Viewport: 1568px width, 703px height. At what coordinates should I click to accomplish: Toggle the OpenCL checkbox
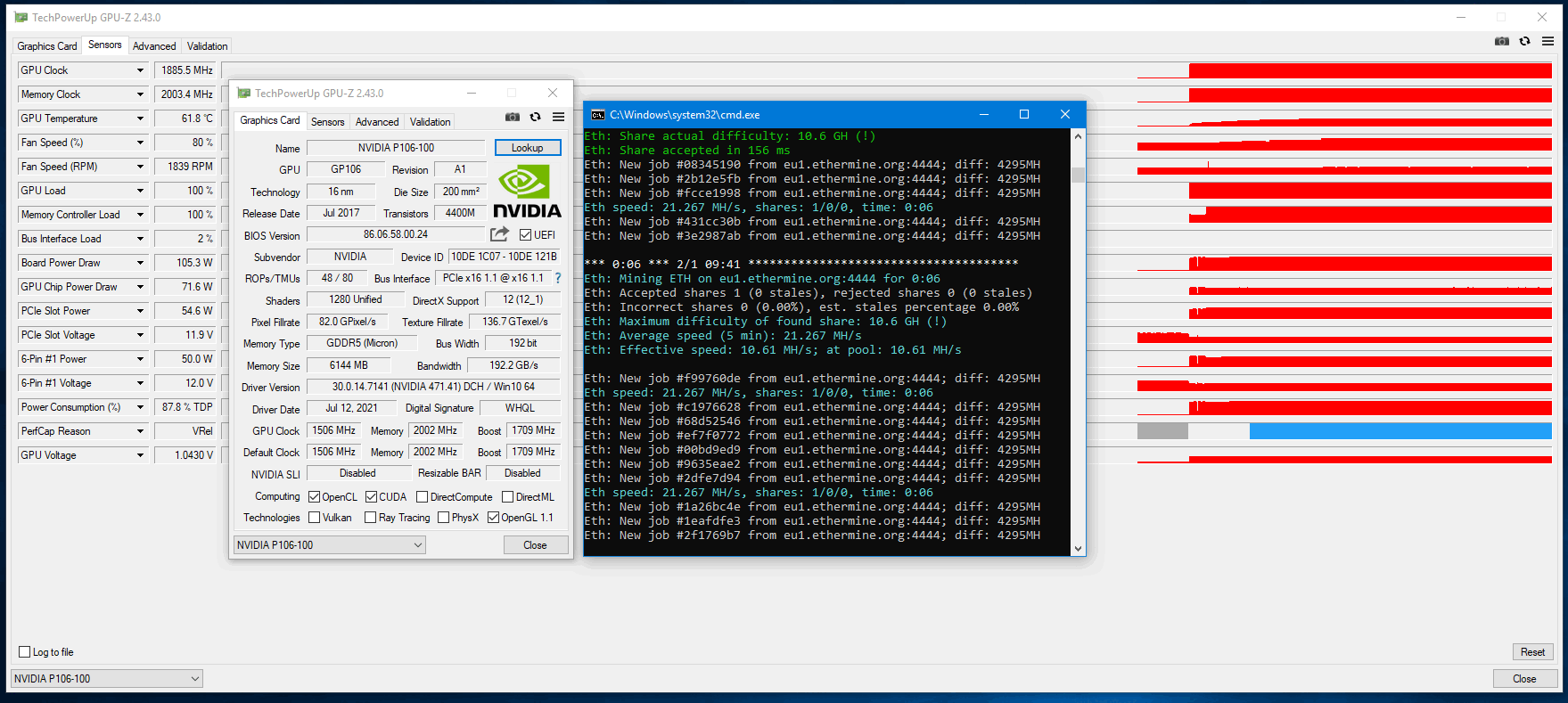point(315,497)
